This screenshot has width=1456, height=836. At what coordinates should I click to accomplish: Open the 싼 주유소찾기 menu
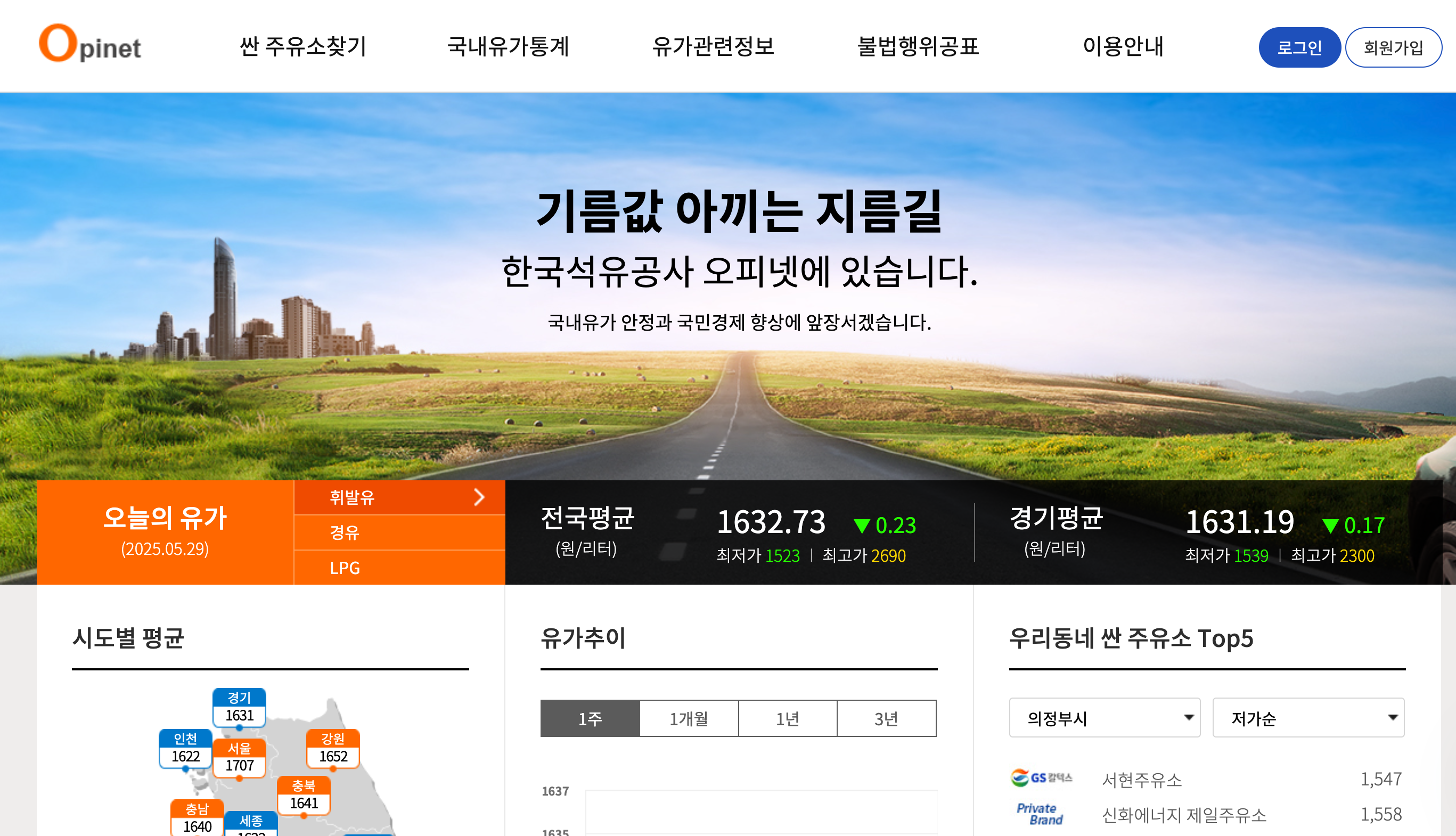coord(302,46)
